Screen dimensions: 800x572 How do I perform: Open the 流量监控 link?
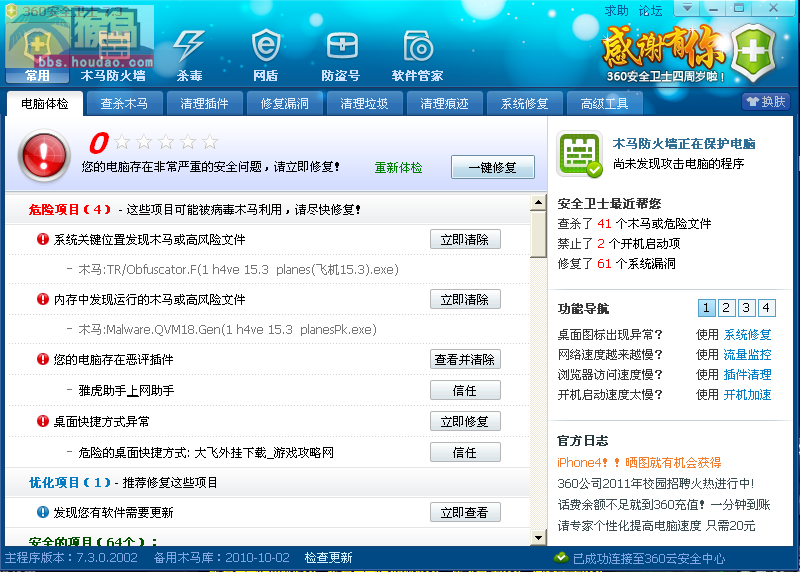[747, 355]
